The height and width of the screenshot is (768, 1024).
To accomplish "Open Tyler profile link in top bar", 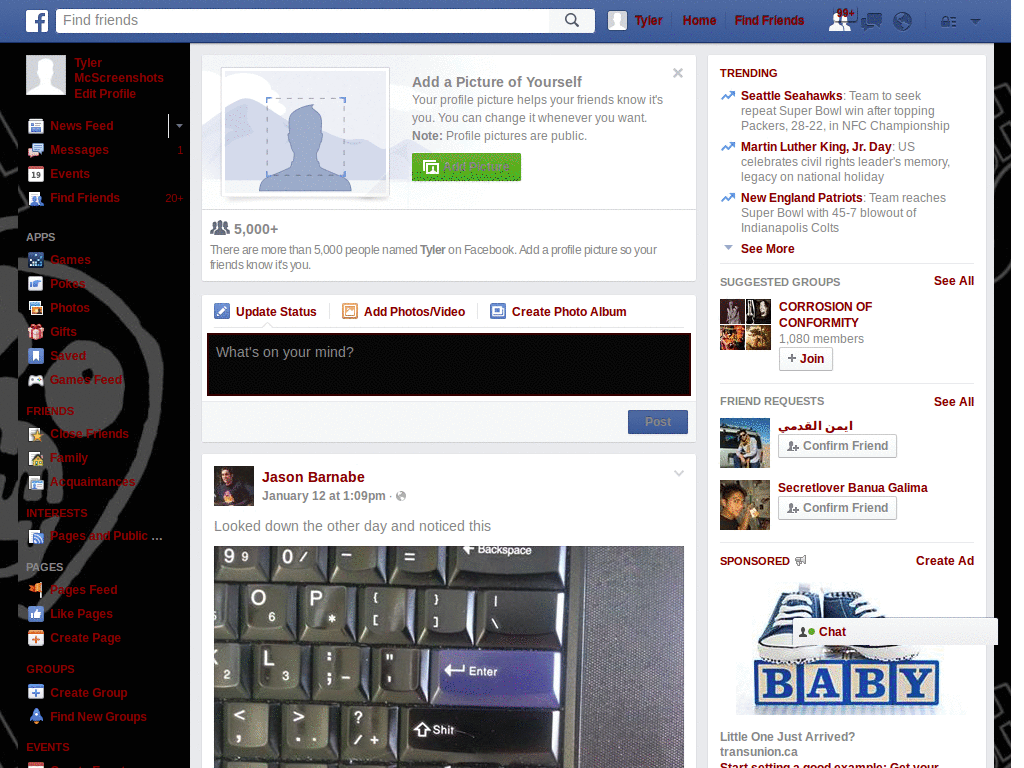I will coord(648,21).
